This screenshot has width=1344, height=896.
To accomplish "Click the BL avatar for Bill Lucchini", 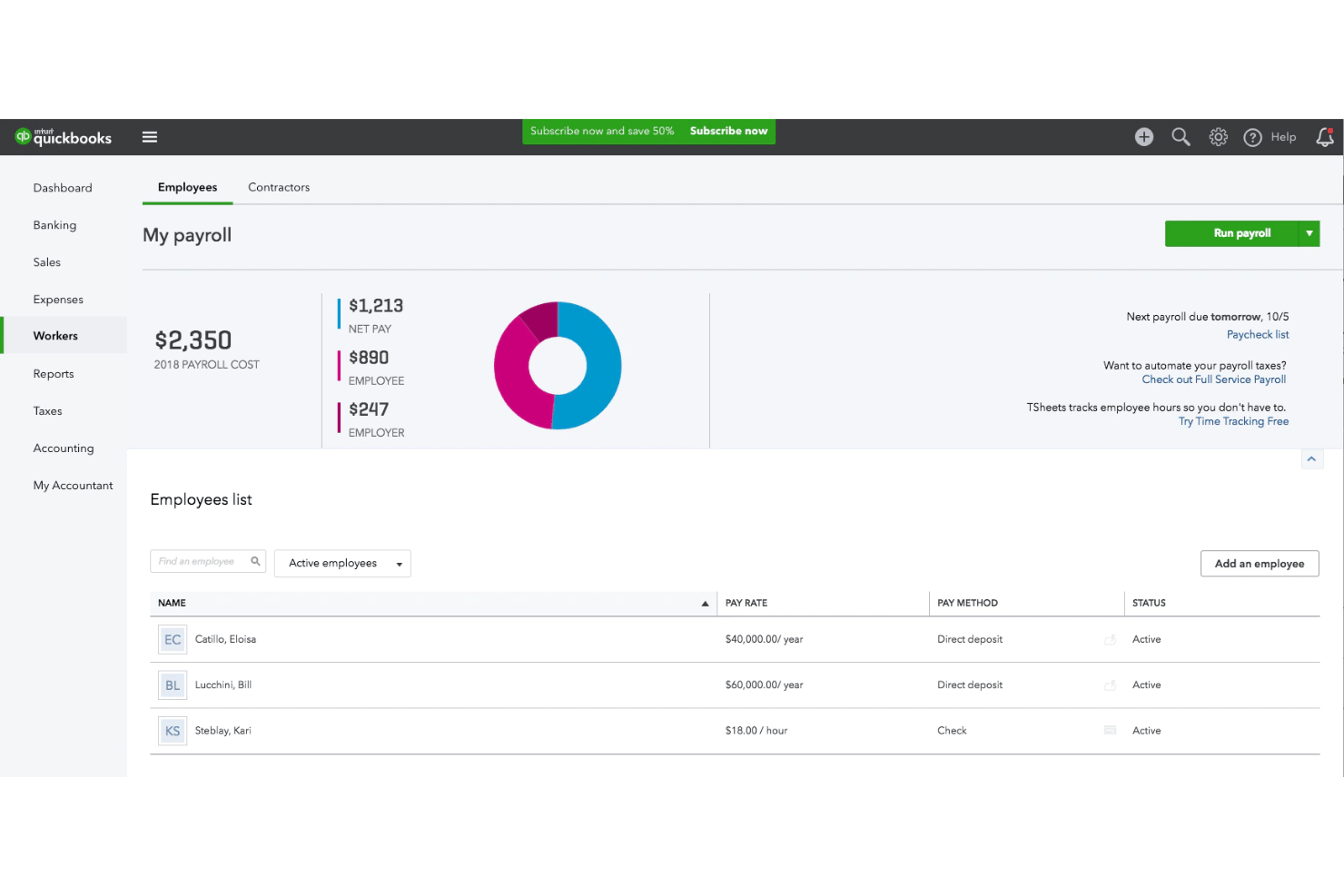I will click(173, 685).
